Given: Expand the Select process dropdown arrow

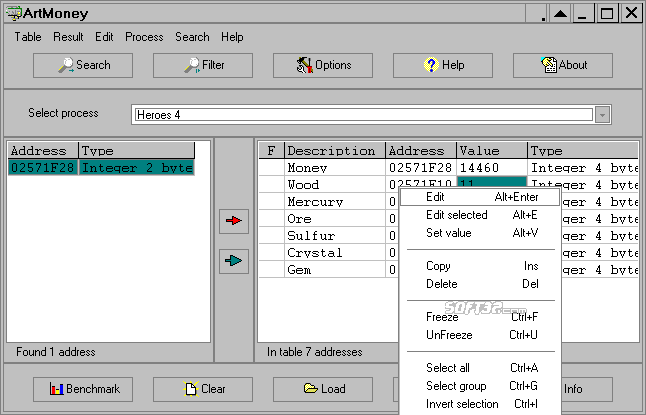Looking at the screenshot, I should (602, 115).
